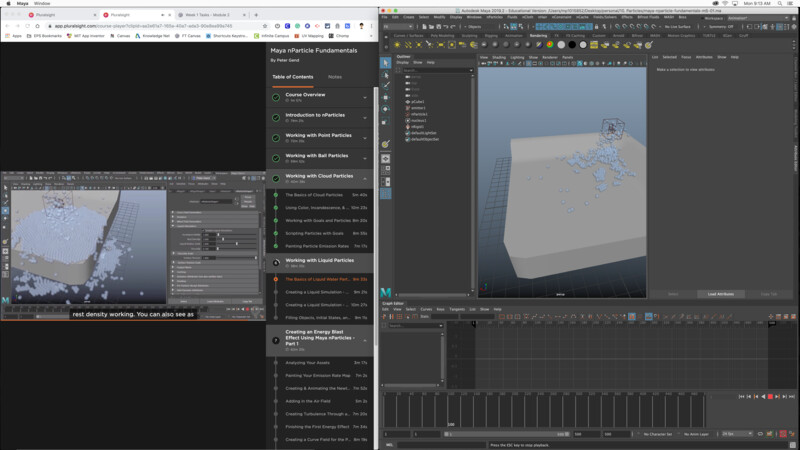
Task: Open the nParticles menu in Maya
Action: point(494,17)
